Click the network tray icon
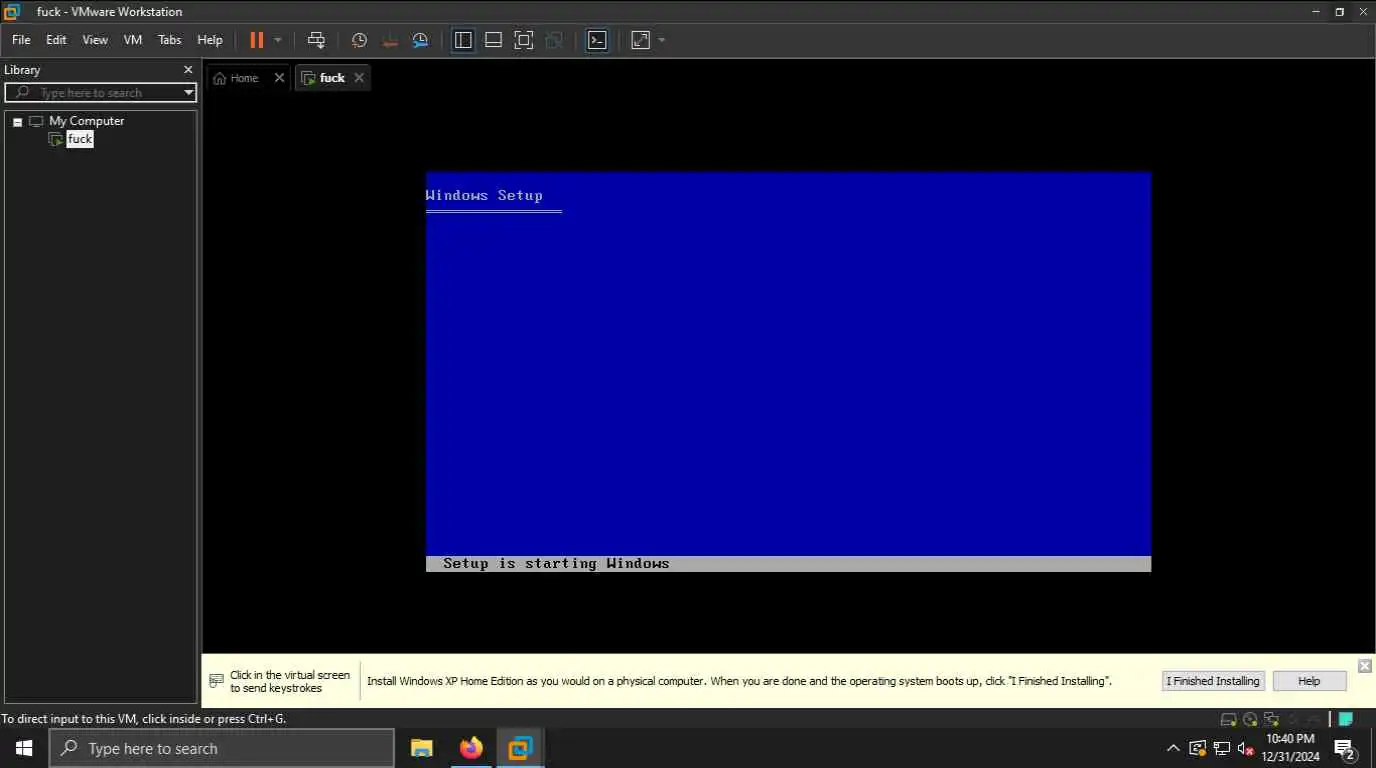 1221,748
